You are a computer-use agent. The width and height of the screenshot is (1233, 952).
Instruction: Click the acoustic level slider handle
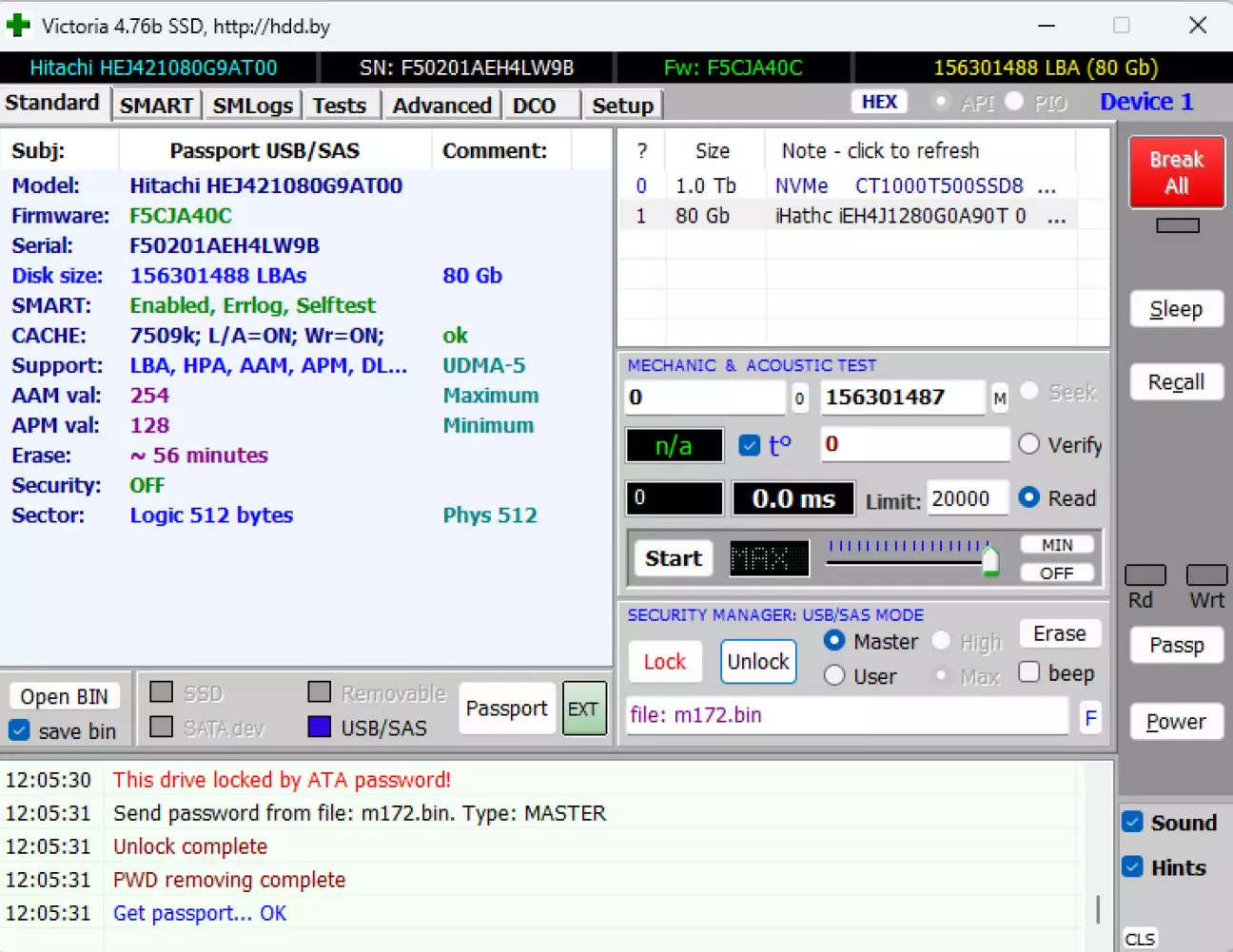(x=990, y=561)
